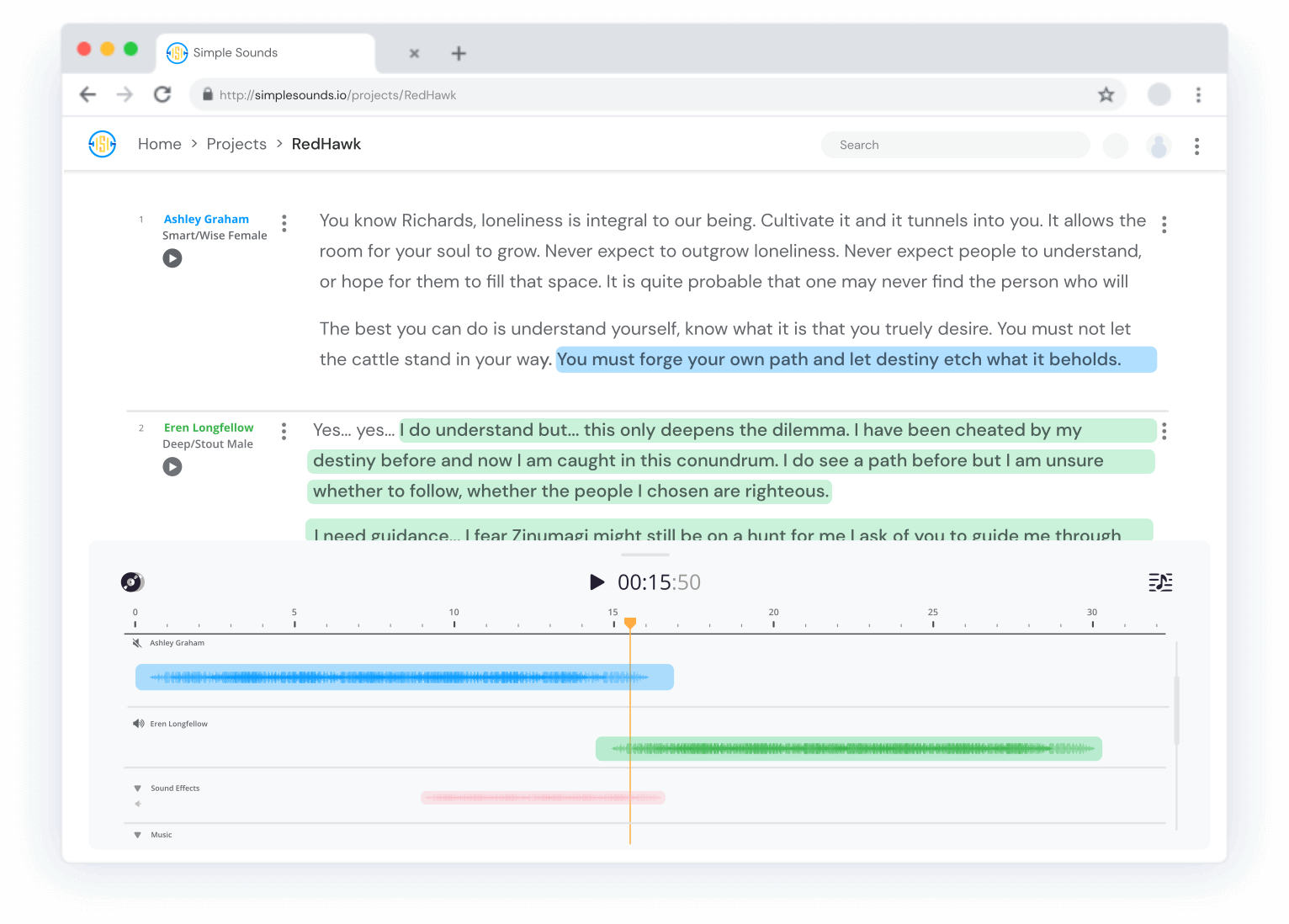The width and height of the screenshot is (1289, 924).
Task: Click the vinyl record icon in player
Action: coord(133,581)
